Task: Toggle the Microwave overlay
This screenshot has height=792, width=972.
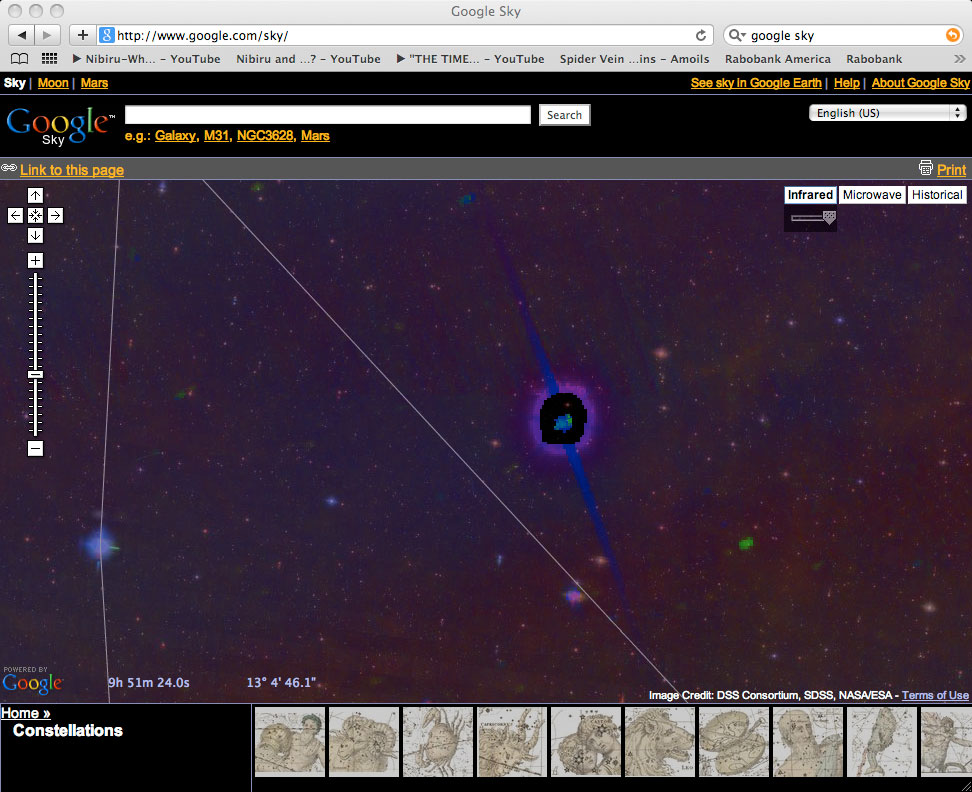Action: 872,195
